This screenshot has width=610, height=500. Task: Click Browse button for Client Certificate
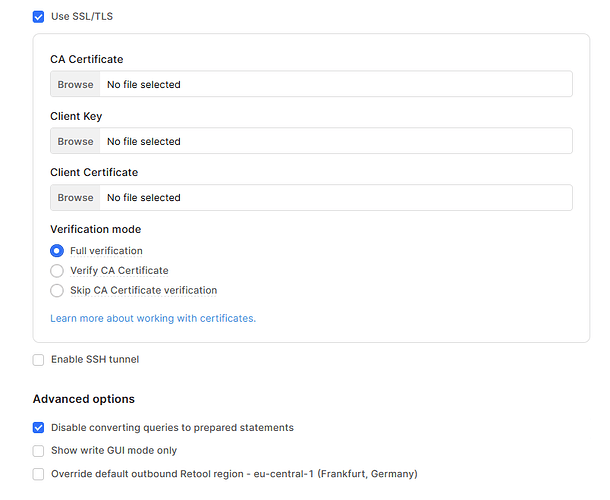point(75,198)
